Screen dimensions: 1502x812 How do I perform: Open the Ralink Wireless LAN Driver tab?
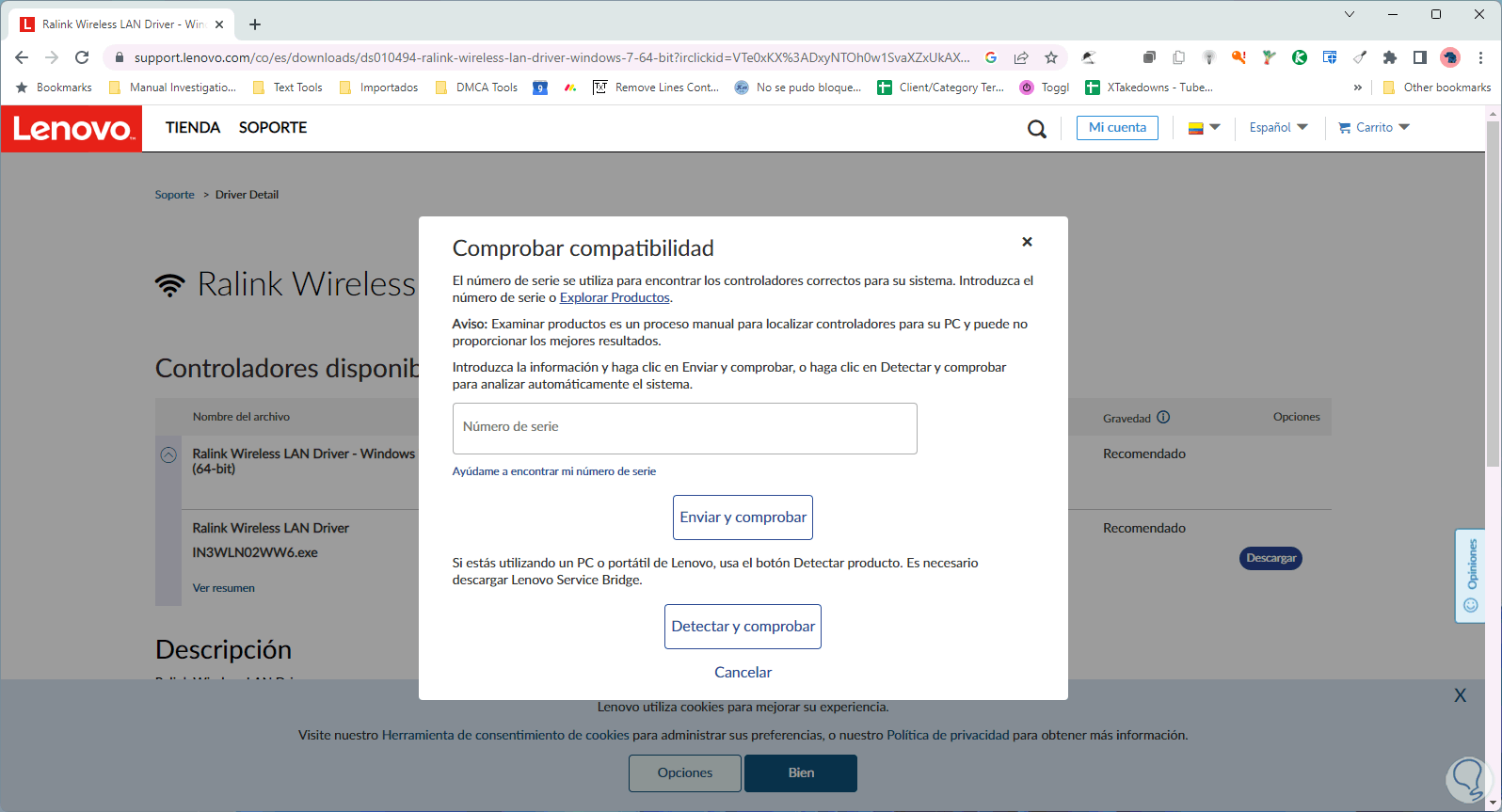pos(122,24)
